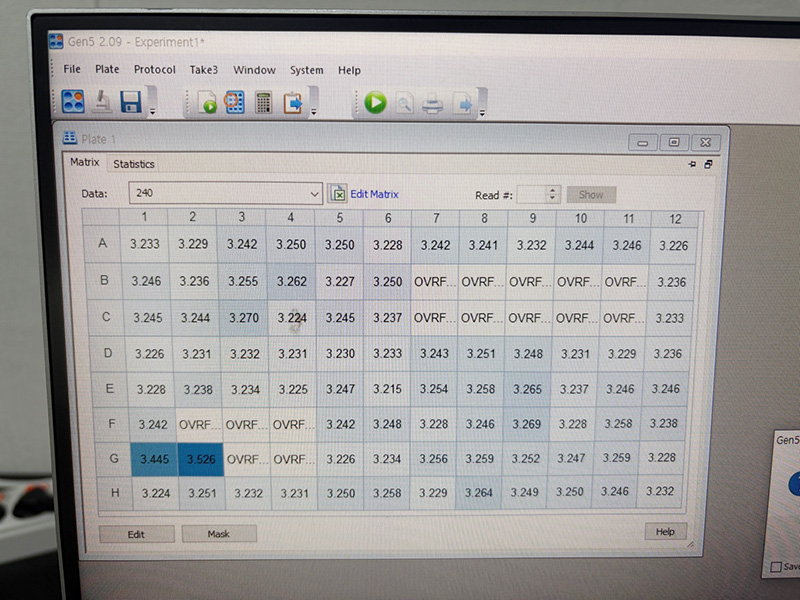Click the printer icon in the toolbar
Screen dimensions: 800x600
pyautogui.click(x=433, y=102)
